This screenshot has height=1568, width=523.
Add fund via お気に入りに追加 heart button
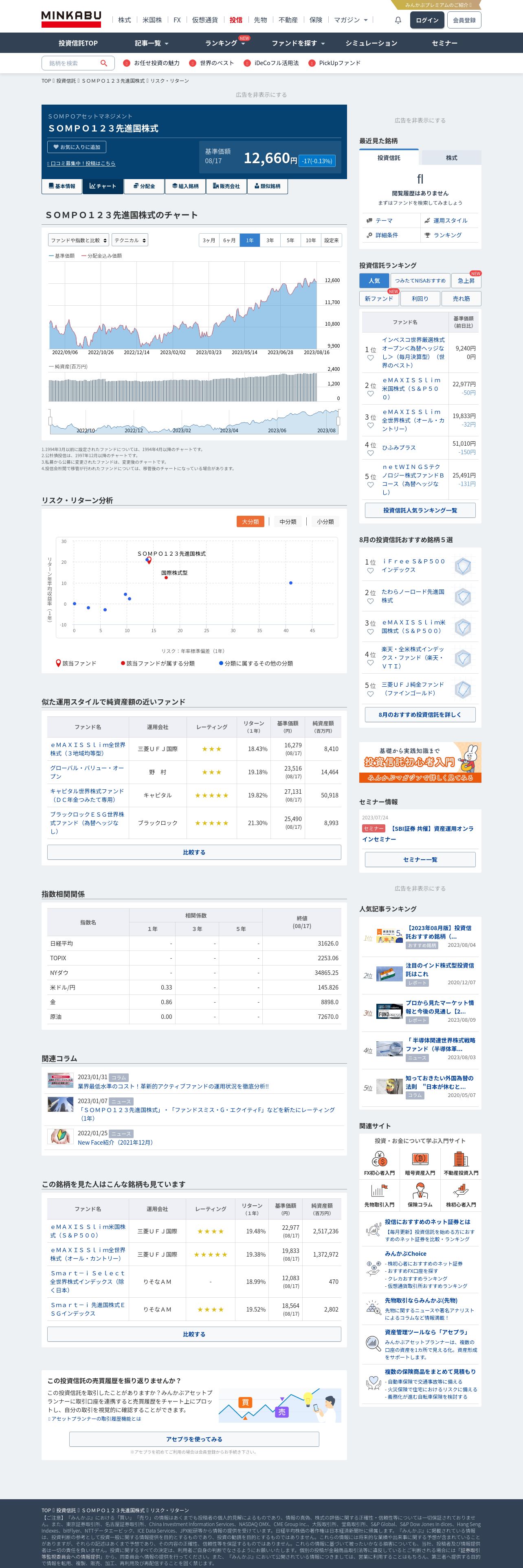click(77, 147)
